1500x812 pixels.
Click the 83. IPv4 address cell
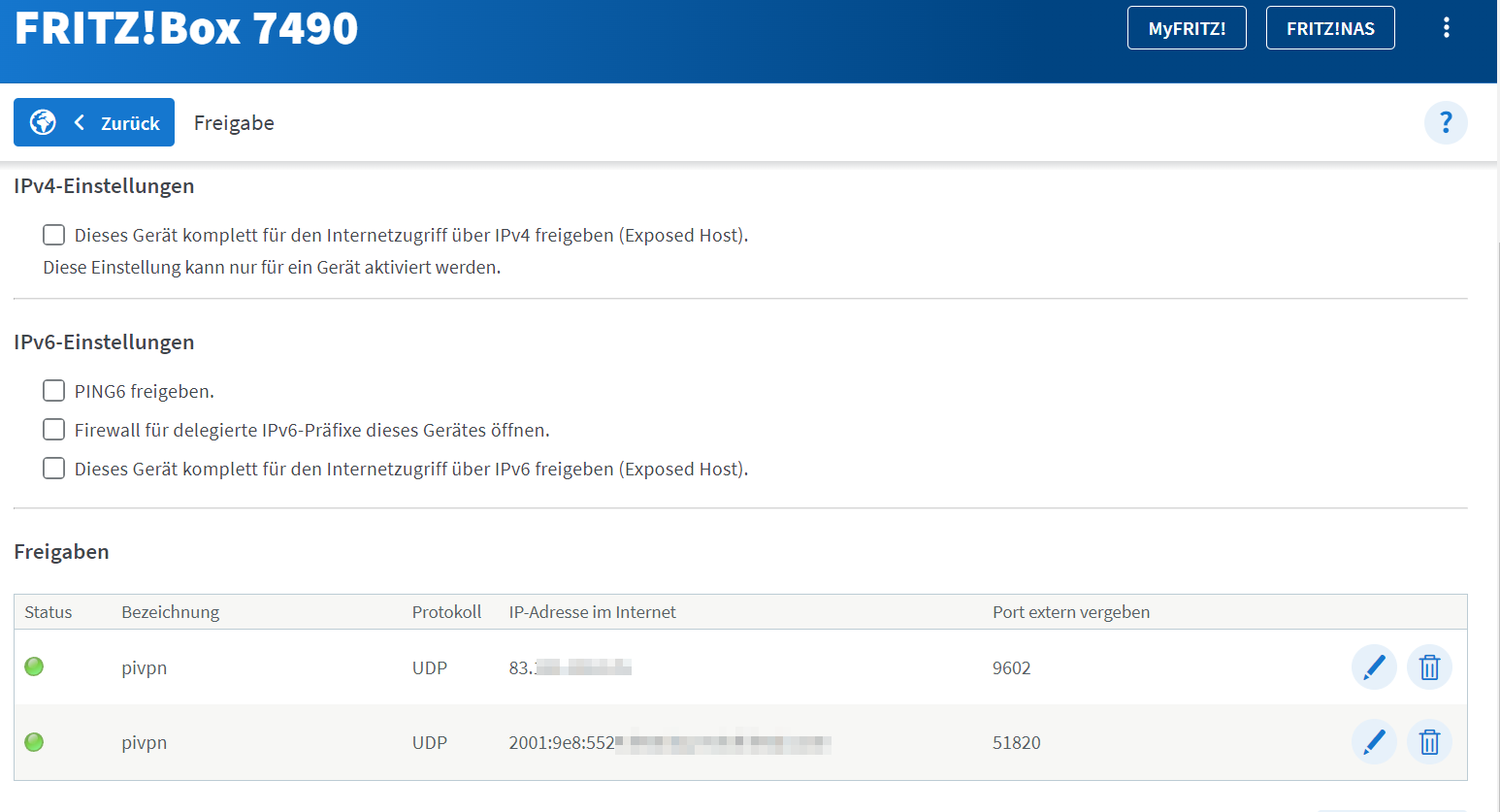tap(571, 667)
